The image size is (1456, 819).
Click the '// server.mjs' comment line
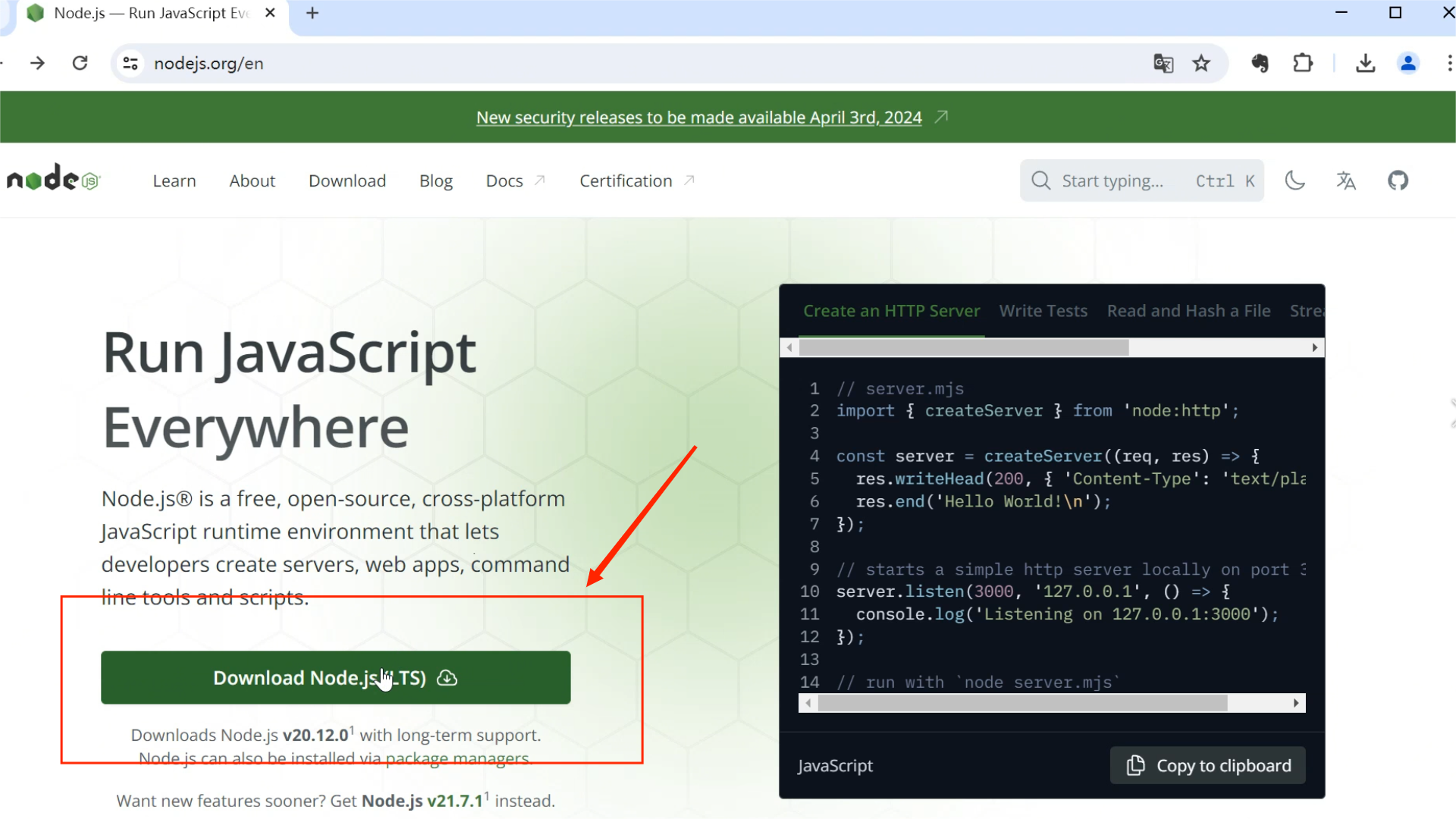point(900,388)
